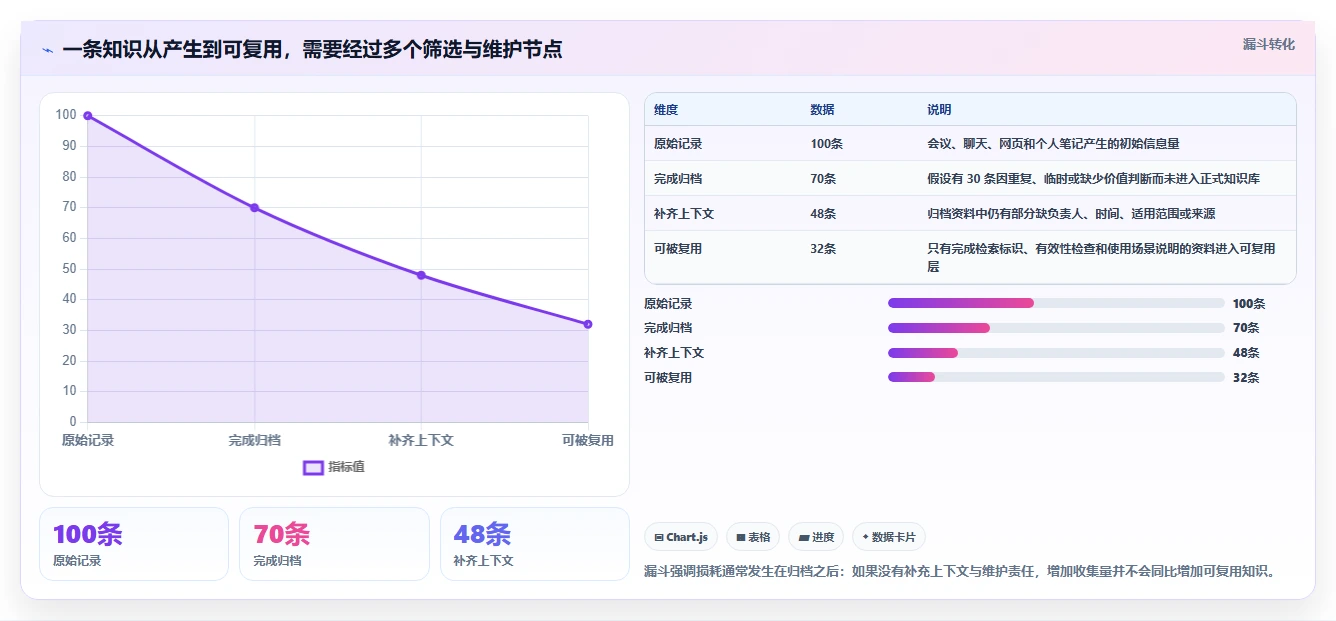Open the 100条 原始记录 stat card
Viewport: 1336px width, 621px height.
click(134, 544)
